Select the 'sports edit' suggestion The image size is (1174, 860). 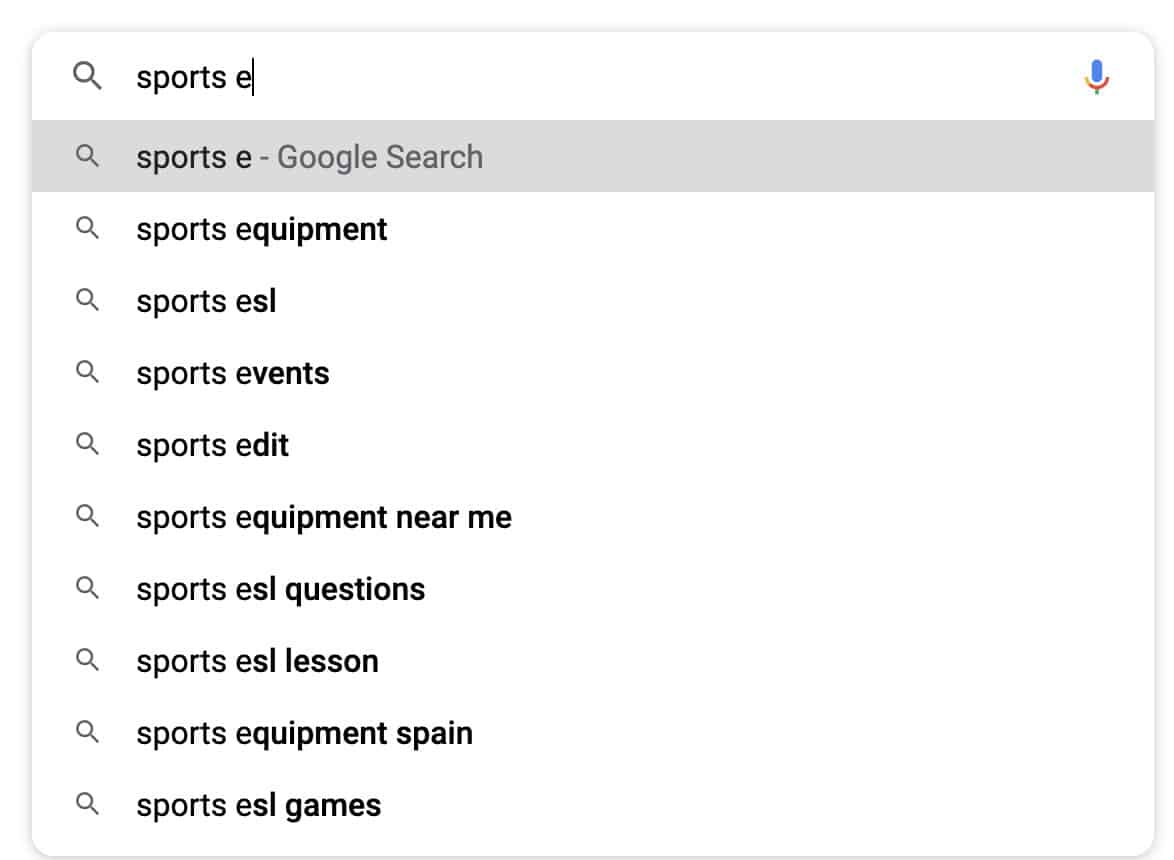pyautogui.click(x=211, y=444)
